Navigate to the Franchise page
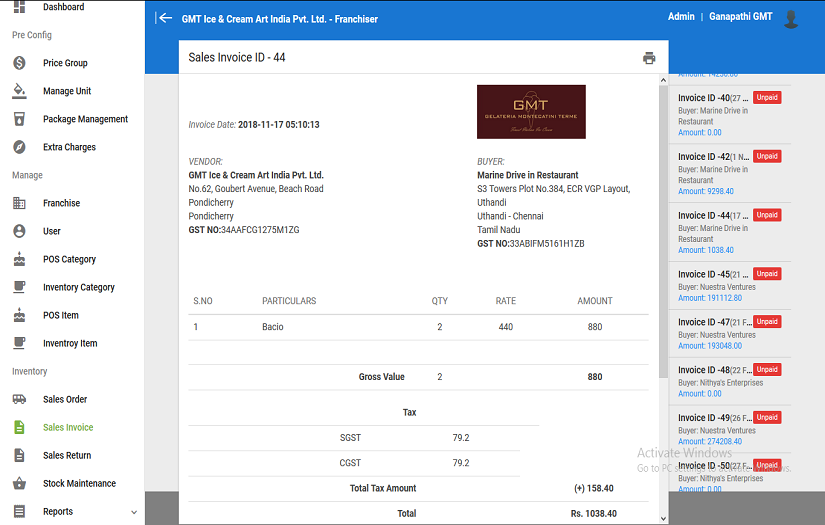The image size is (825, 525). 62,203
